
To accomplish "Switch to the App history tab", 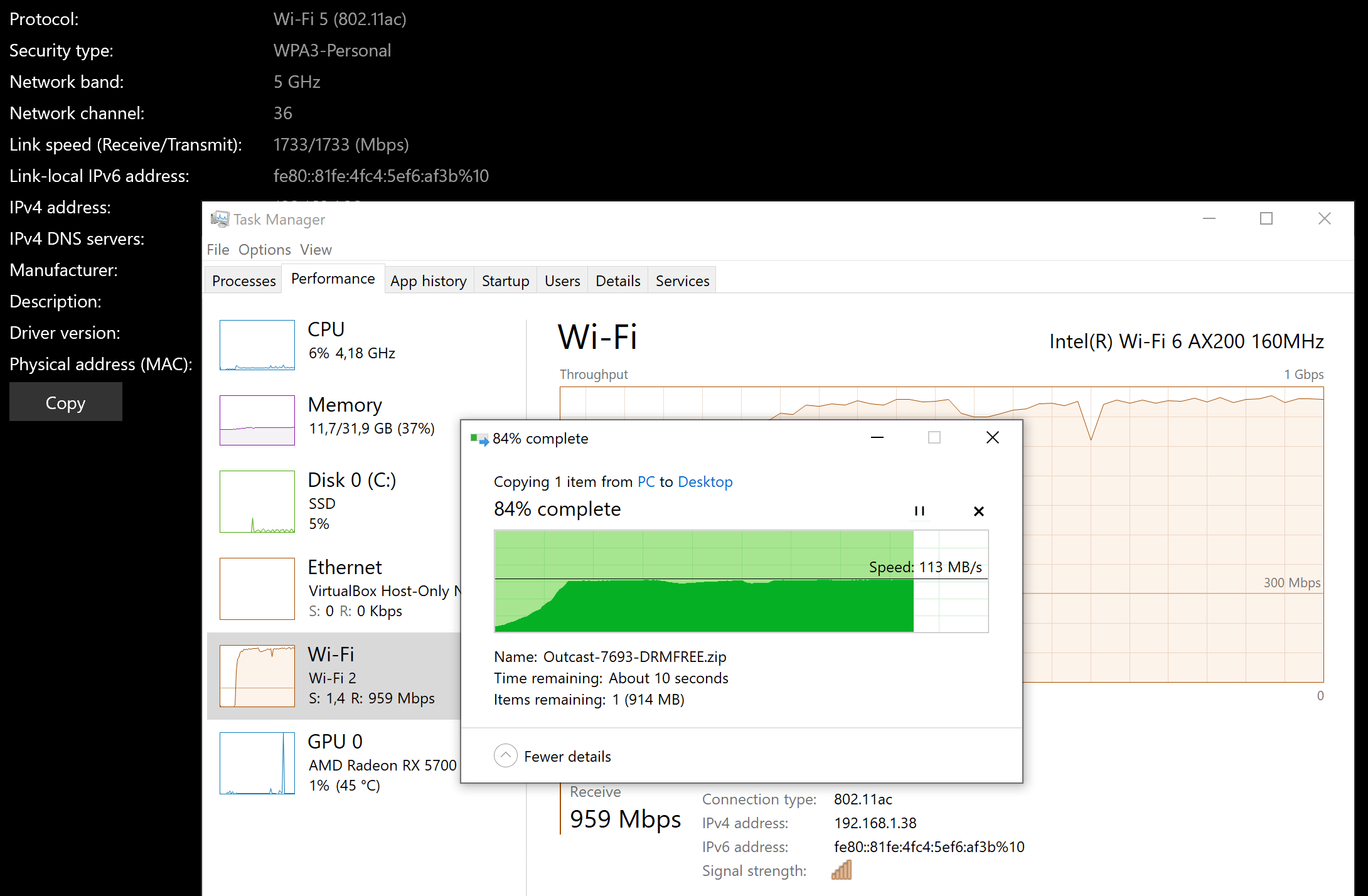I will [x=429, y=280].
